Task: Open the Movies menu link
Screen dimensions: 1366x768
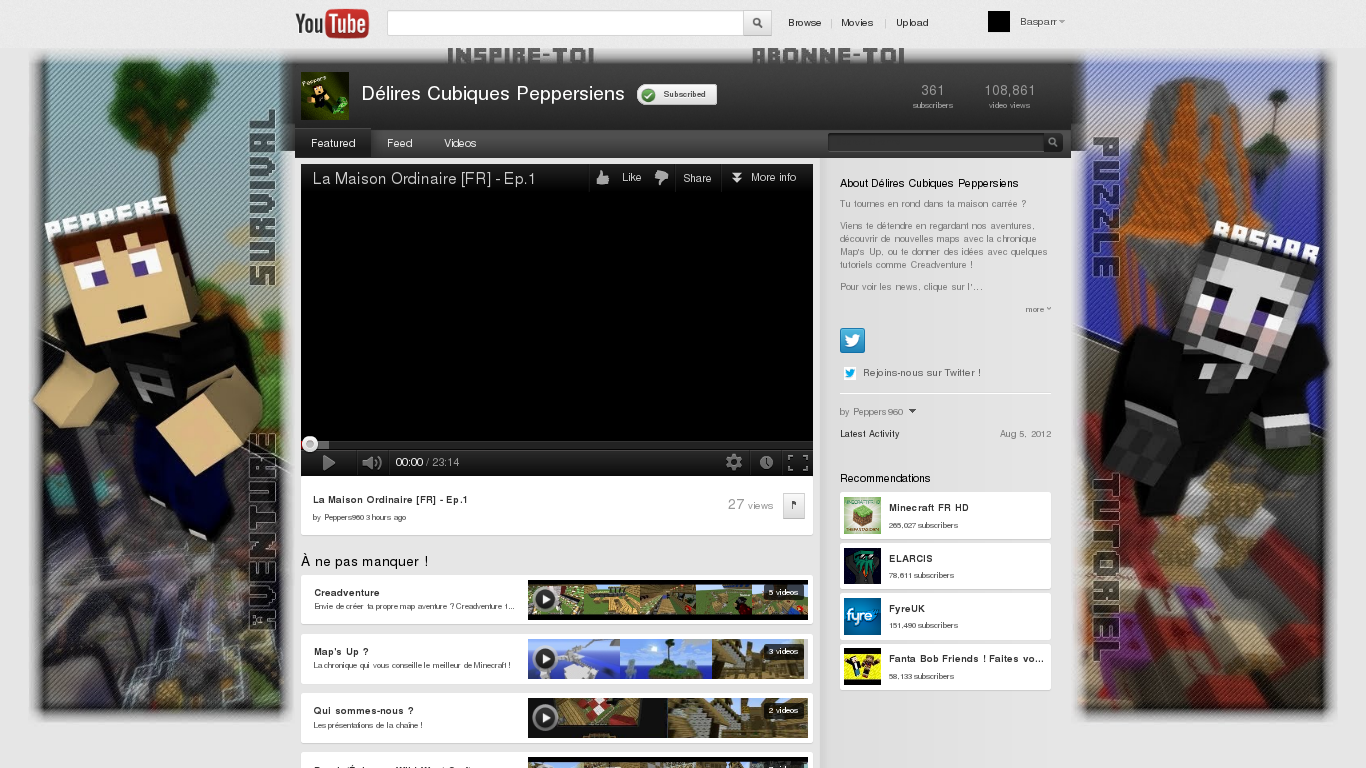Action: pyautogui.click(x=857, y=22)
